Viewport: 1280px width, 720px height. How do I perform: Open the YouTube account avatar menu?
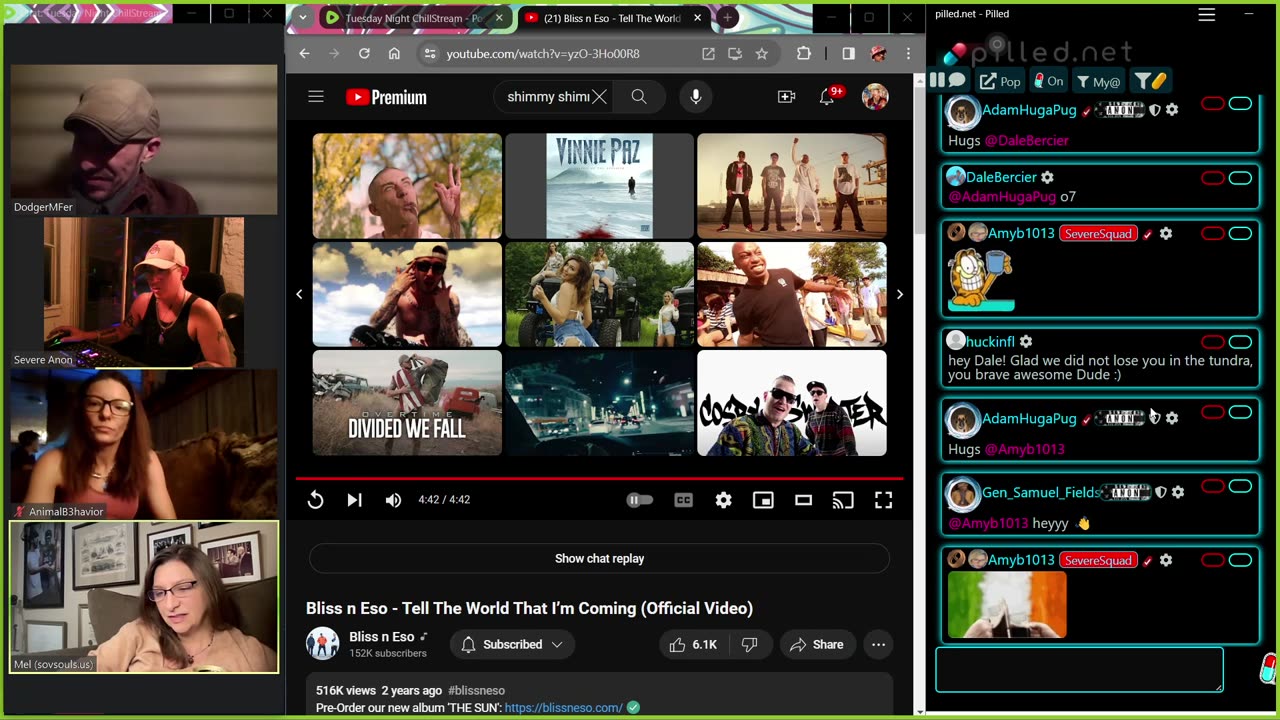click(875, 97)
